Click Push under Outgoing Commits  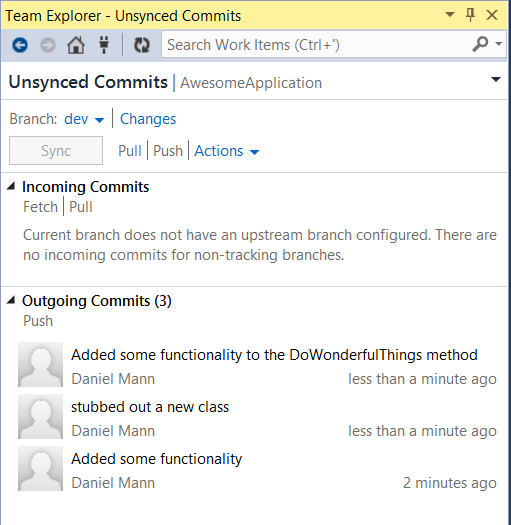pyautogui.click(x=38, y=321)
